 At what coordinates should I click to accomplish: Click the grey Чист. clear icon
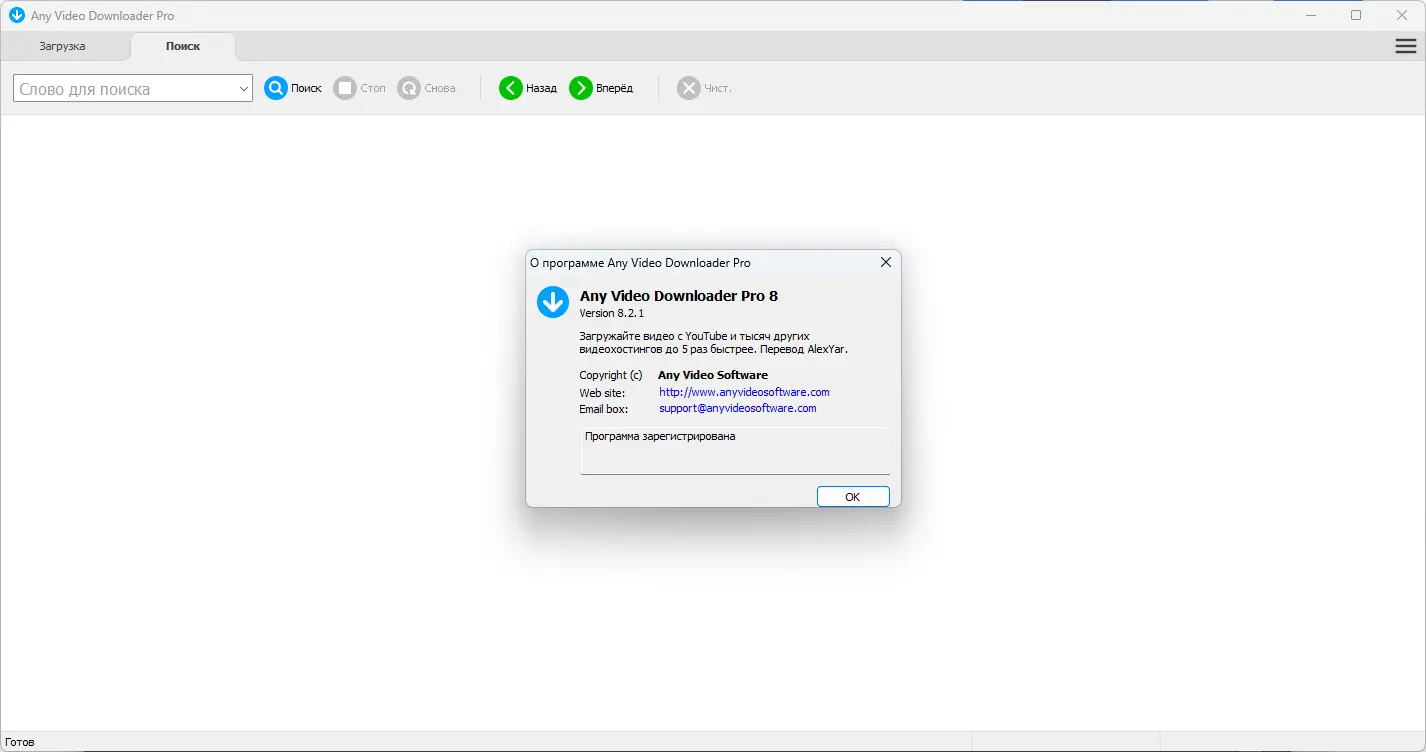689,88
